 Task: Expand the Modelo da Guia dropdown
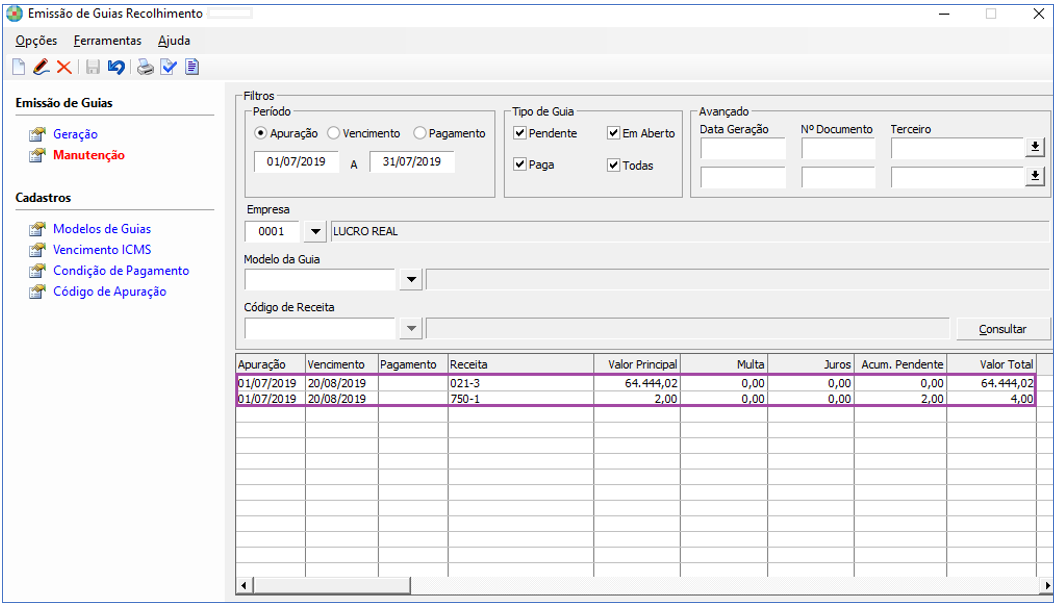click(x=411, y=279)
